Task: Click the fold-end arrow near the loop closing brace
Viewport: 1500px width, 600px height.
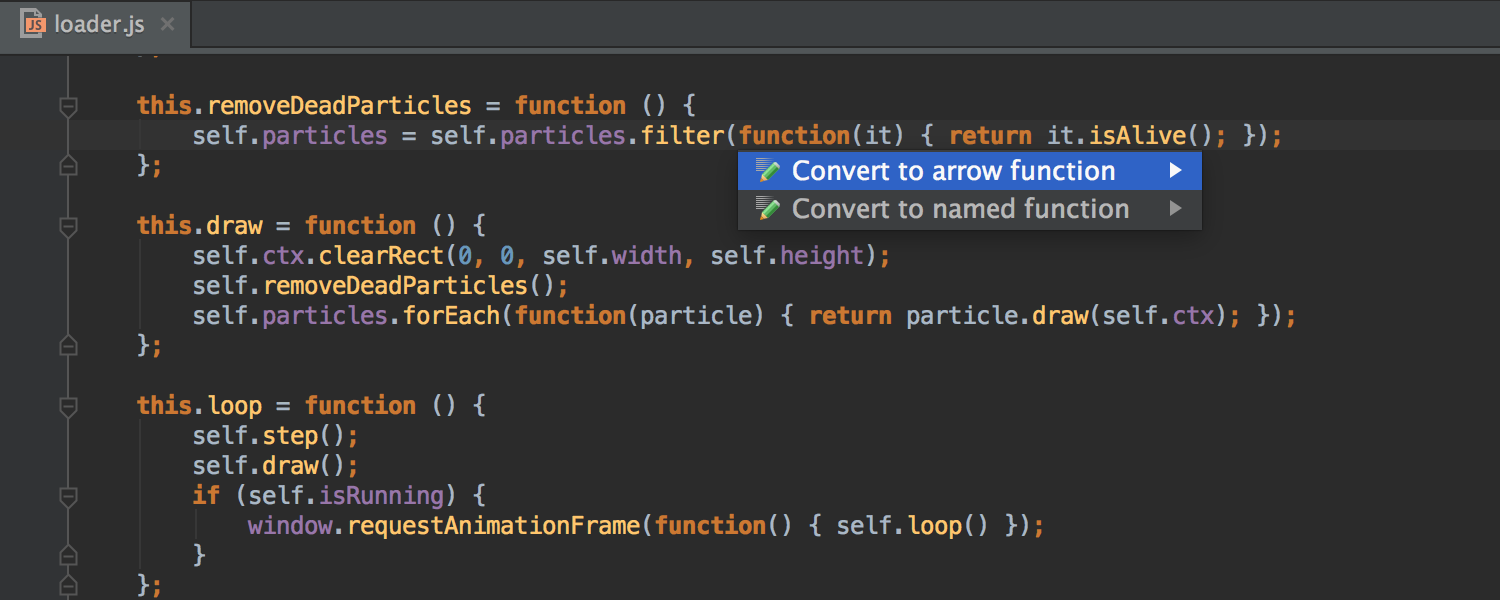Action: (67, 584)
